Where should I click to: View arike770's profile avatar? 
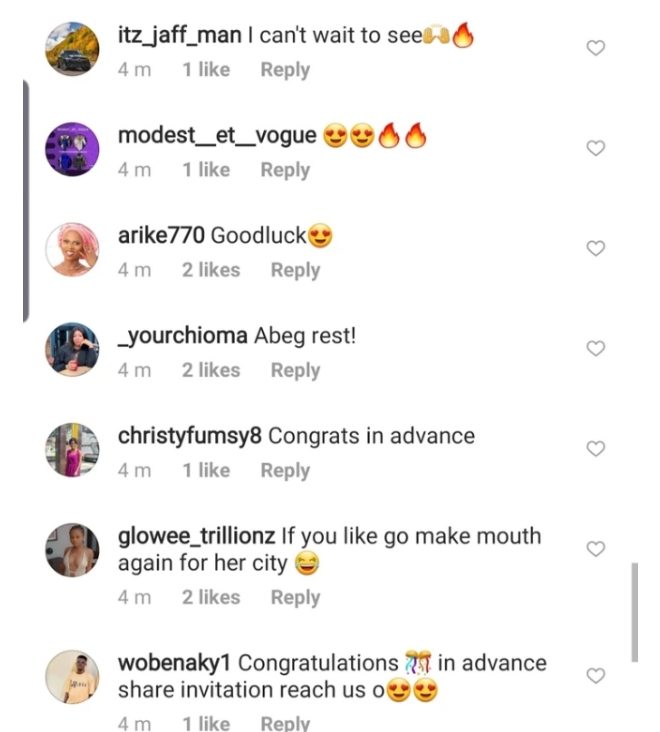click(73, 248)
